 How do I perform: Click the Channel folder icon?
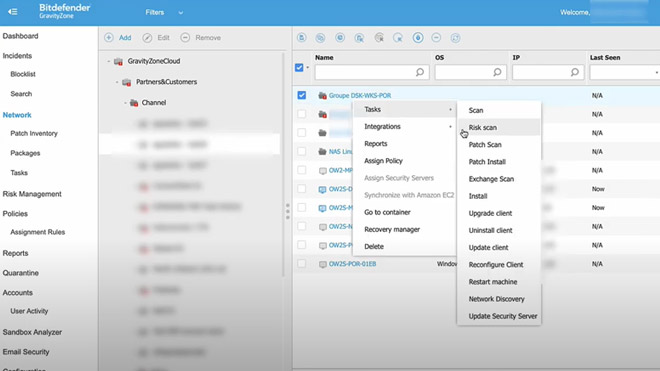click(134, 103)
